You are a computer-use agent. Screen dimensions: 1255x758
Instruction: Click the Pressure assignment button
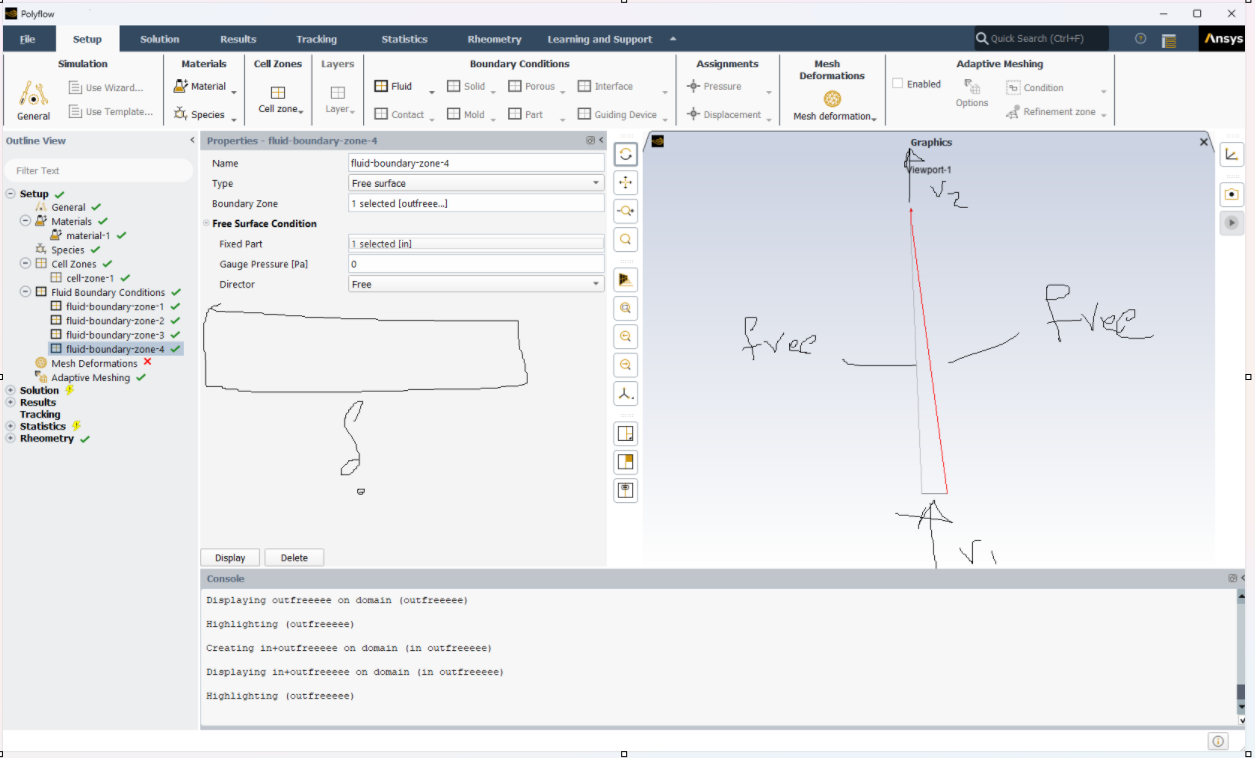[714, 87]
